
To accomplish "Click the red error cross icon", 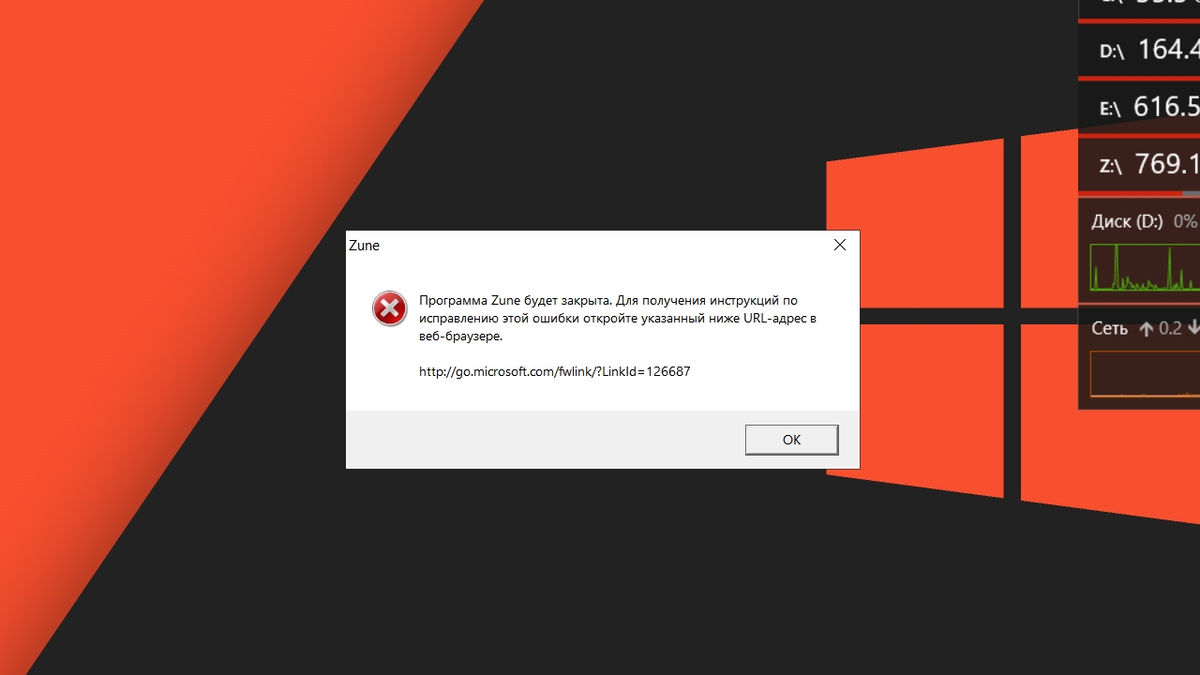I will pos(389,309).
